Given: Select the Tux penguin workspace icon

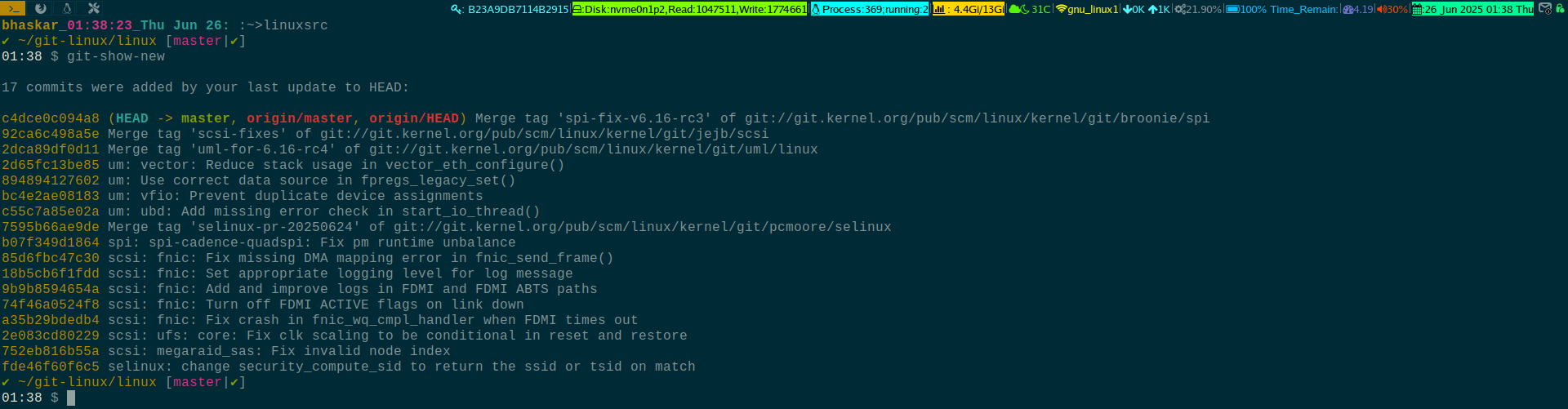Looking at the screenshot, I should (67, 8).
